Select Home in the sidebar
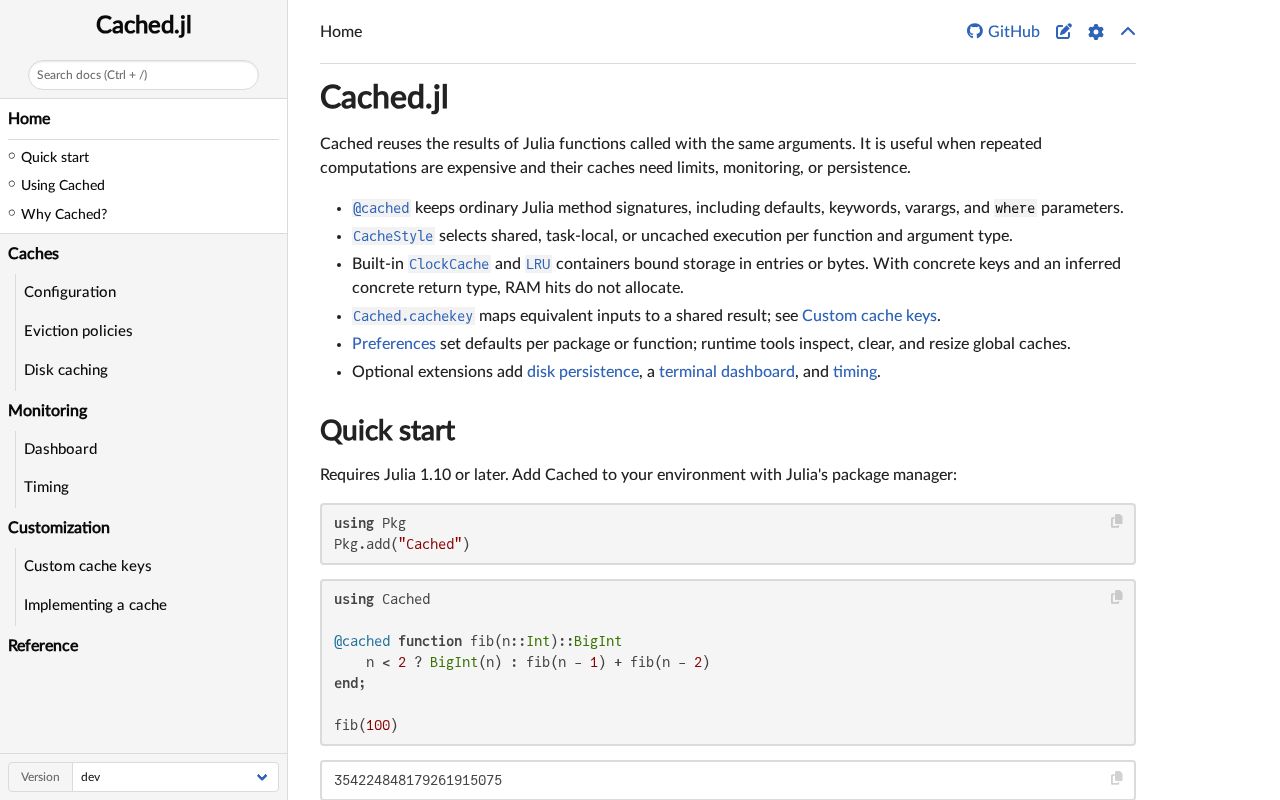 [29, 118]
